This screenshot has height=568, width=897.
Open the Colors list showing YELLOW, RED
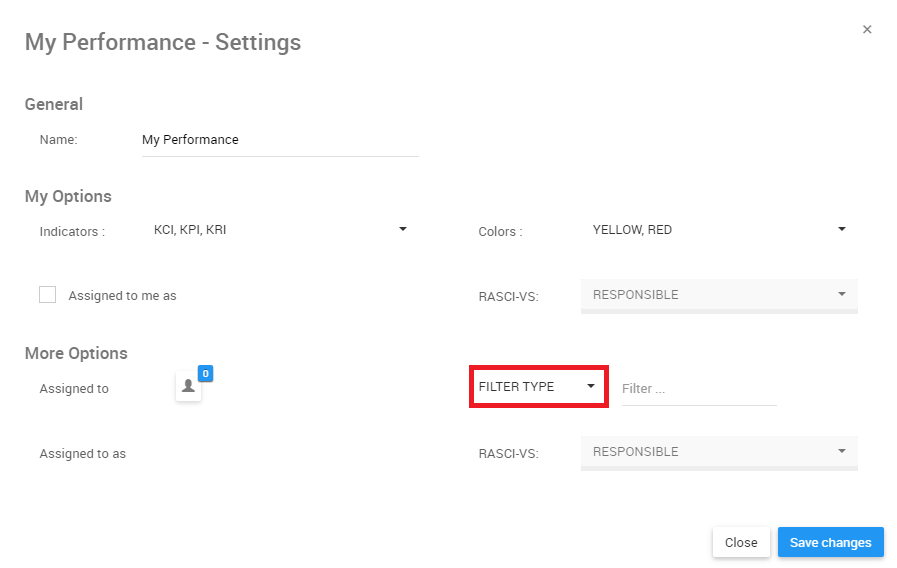pos(710,230)
